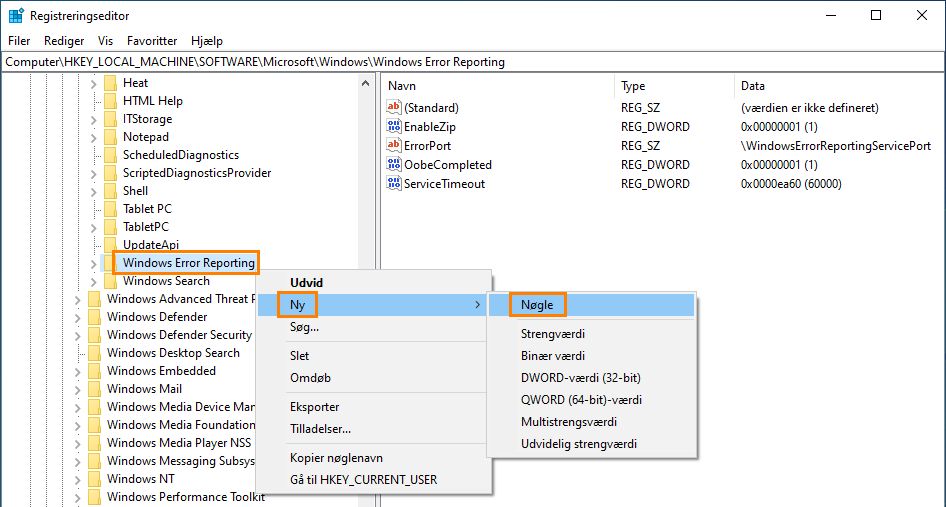This screenshot has height=507, width=946.
Task: Open the Rediger menu
Action: tap(64, 41)
